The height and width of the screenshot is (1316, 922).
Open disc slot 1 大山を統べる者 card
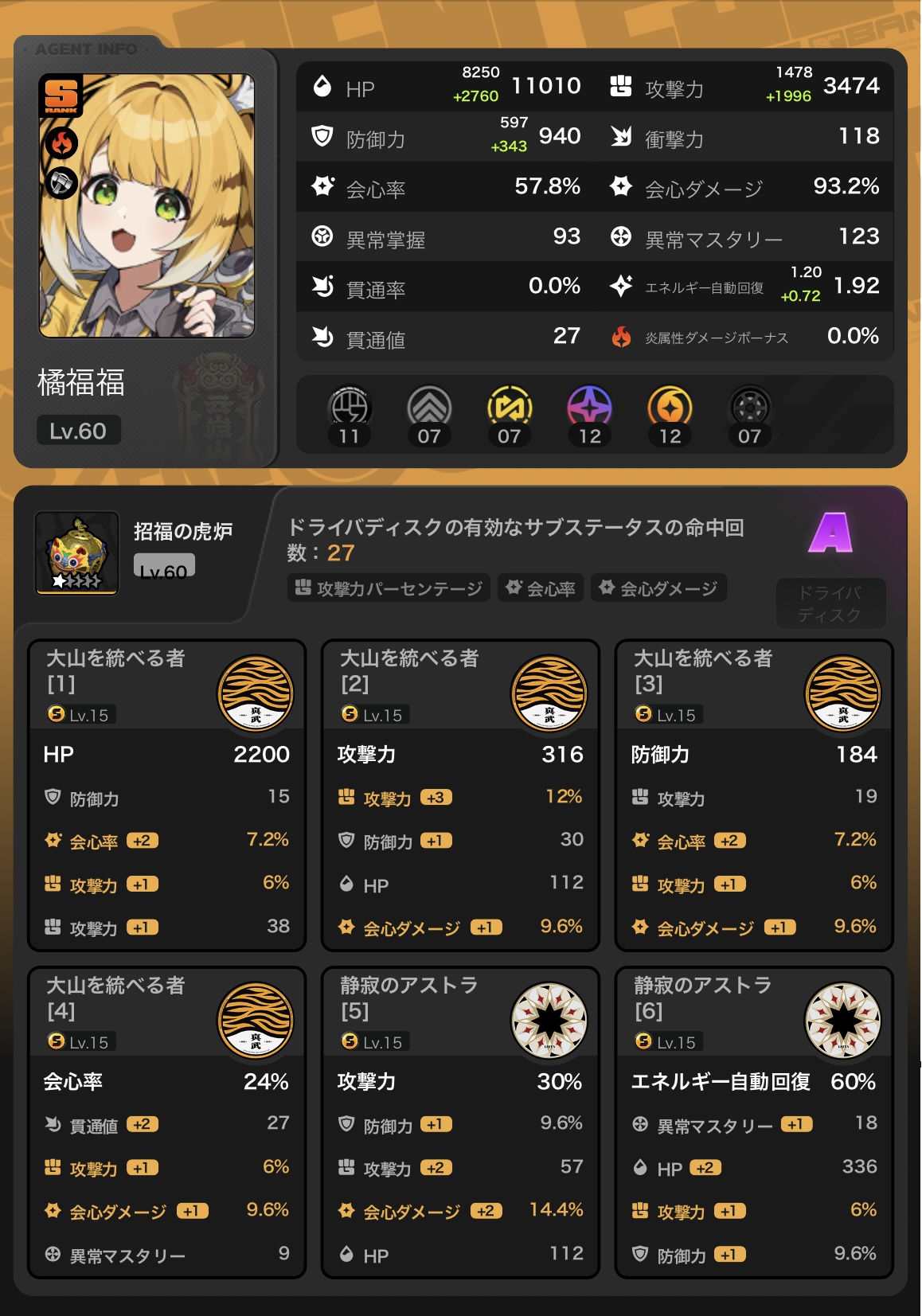pos(167,795)
